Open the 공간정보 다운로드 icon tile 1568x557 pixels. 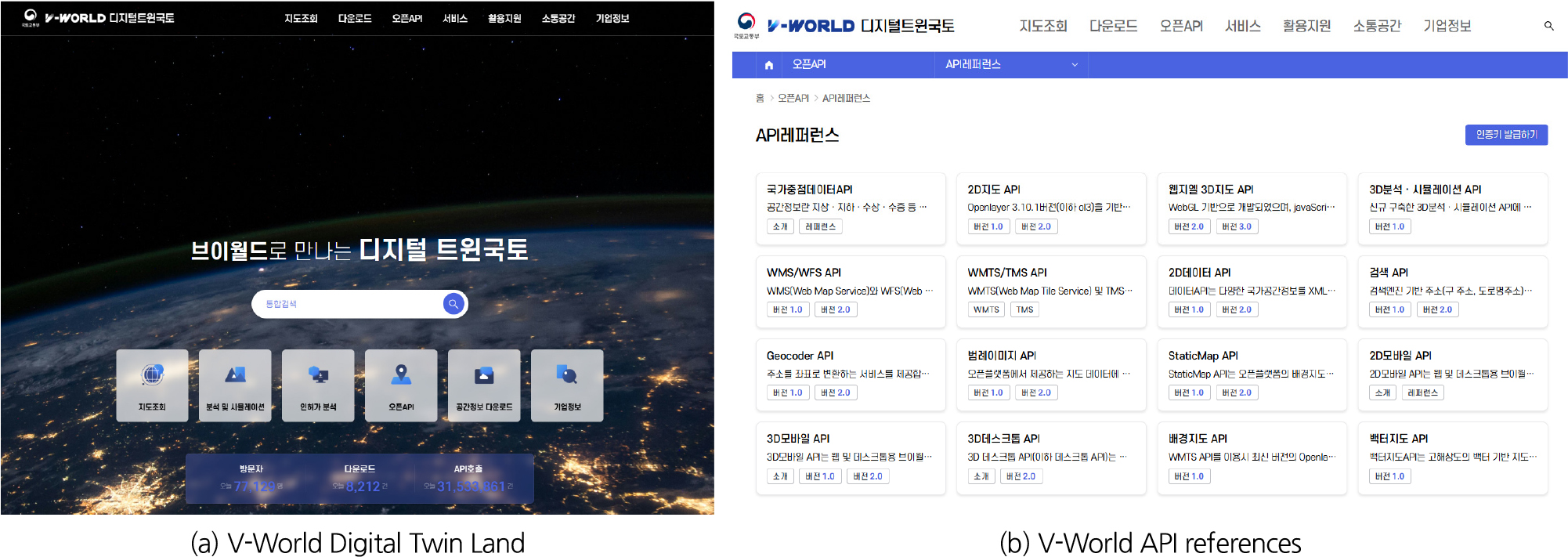484,385
